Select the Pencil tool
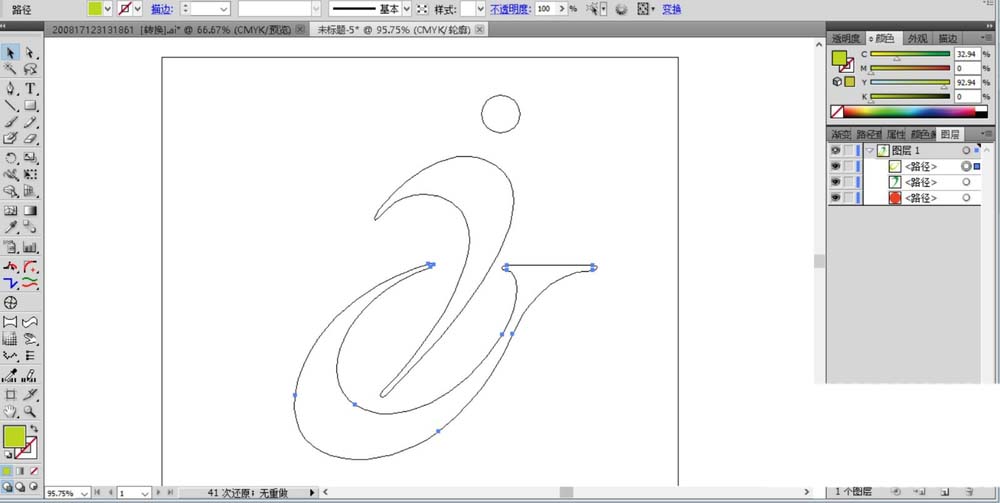Screen dimensions: 1000x503 29,122
